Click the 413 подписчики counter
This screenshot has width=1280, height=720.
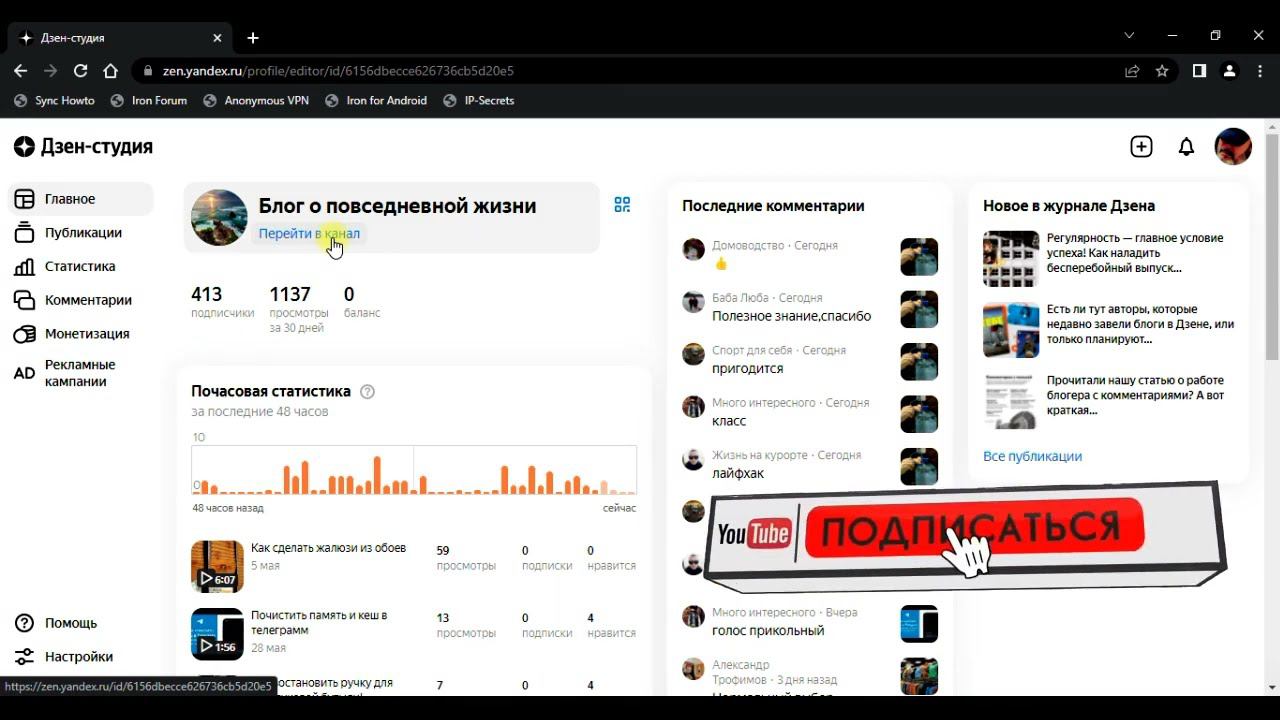[x=222, y=302]
